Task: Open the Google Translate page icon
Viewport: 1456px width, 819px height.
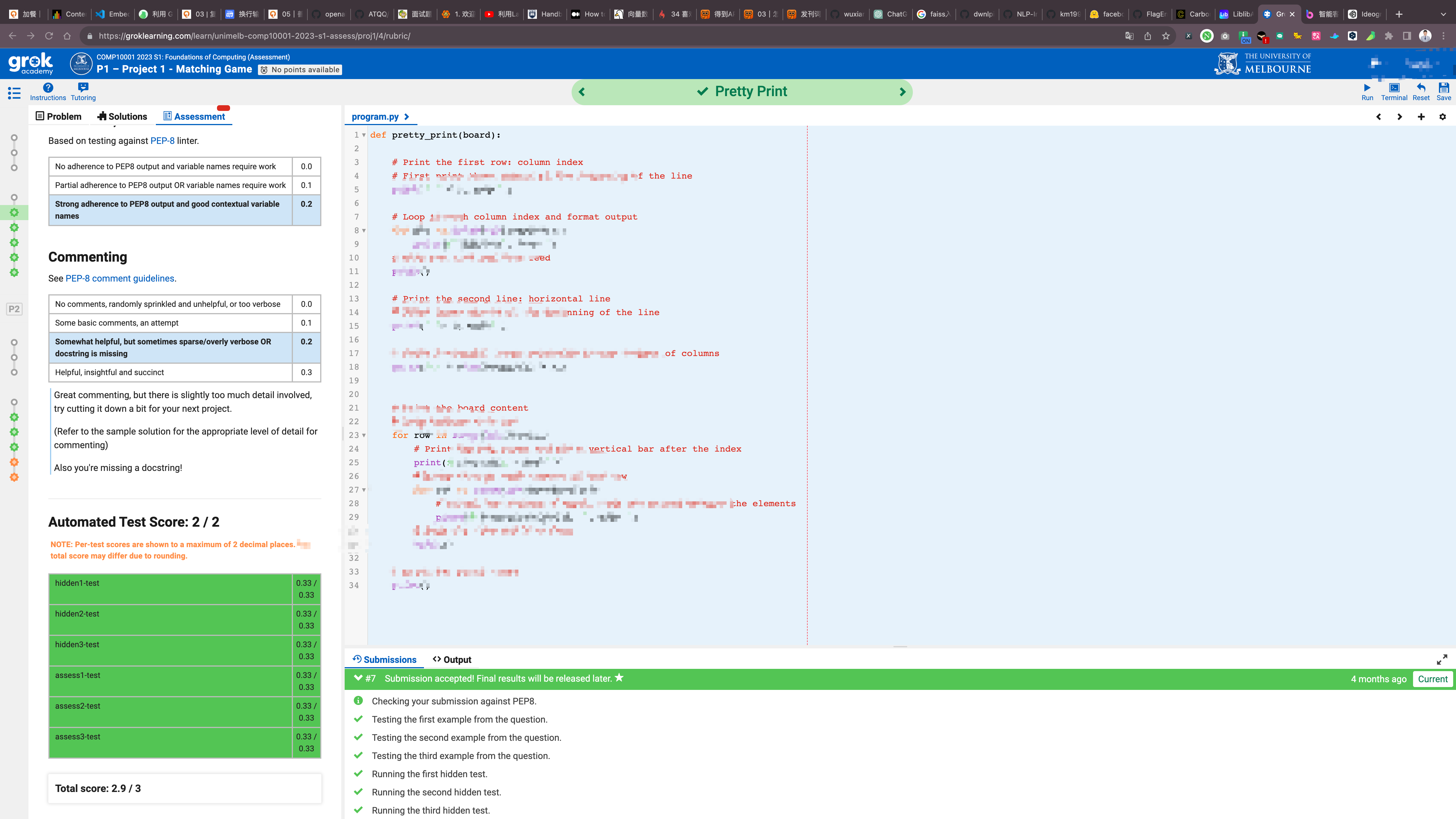Action: pos(1129,36)
